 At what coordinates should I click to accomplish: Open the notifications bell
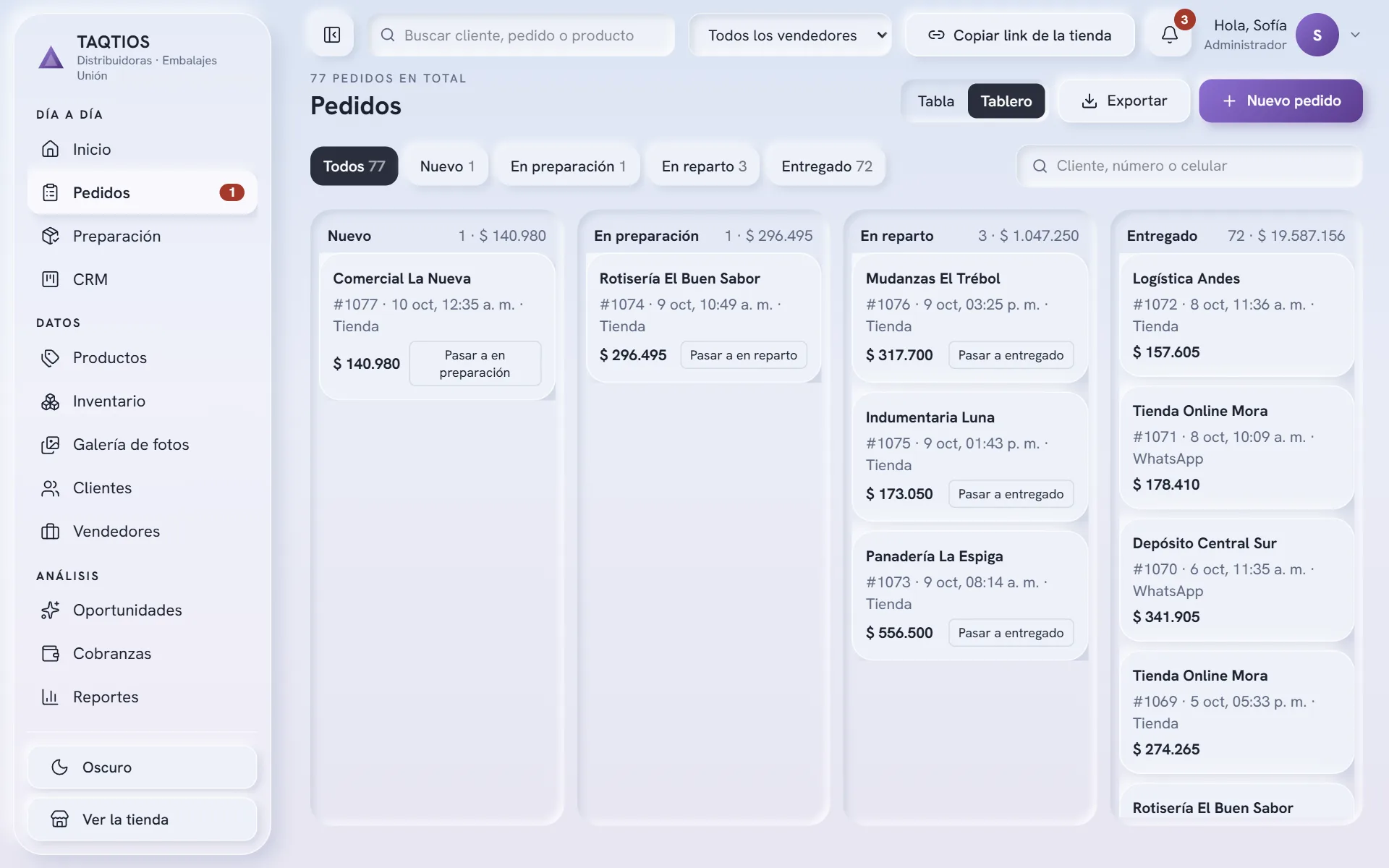[x=1170, y=35]
